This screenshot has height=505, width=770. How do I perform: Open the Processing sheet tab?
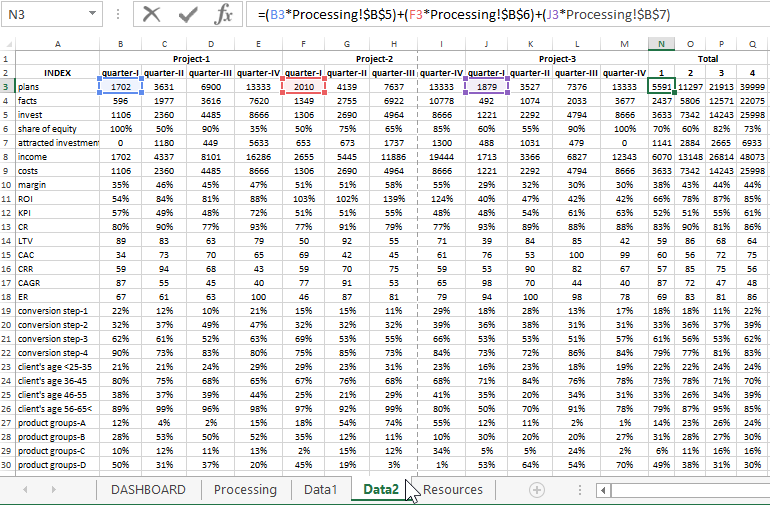(245, 490)
